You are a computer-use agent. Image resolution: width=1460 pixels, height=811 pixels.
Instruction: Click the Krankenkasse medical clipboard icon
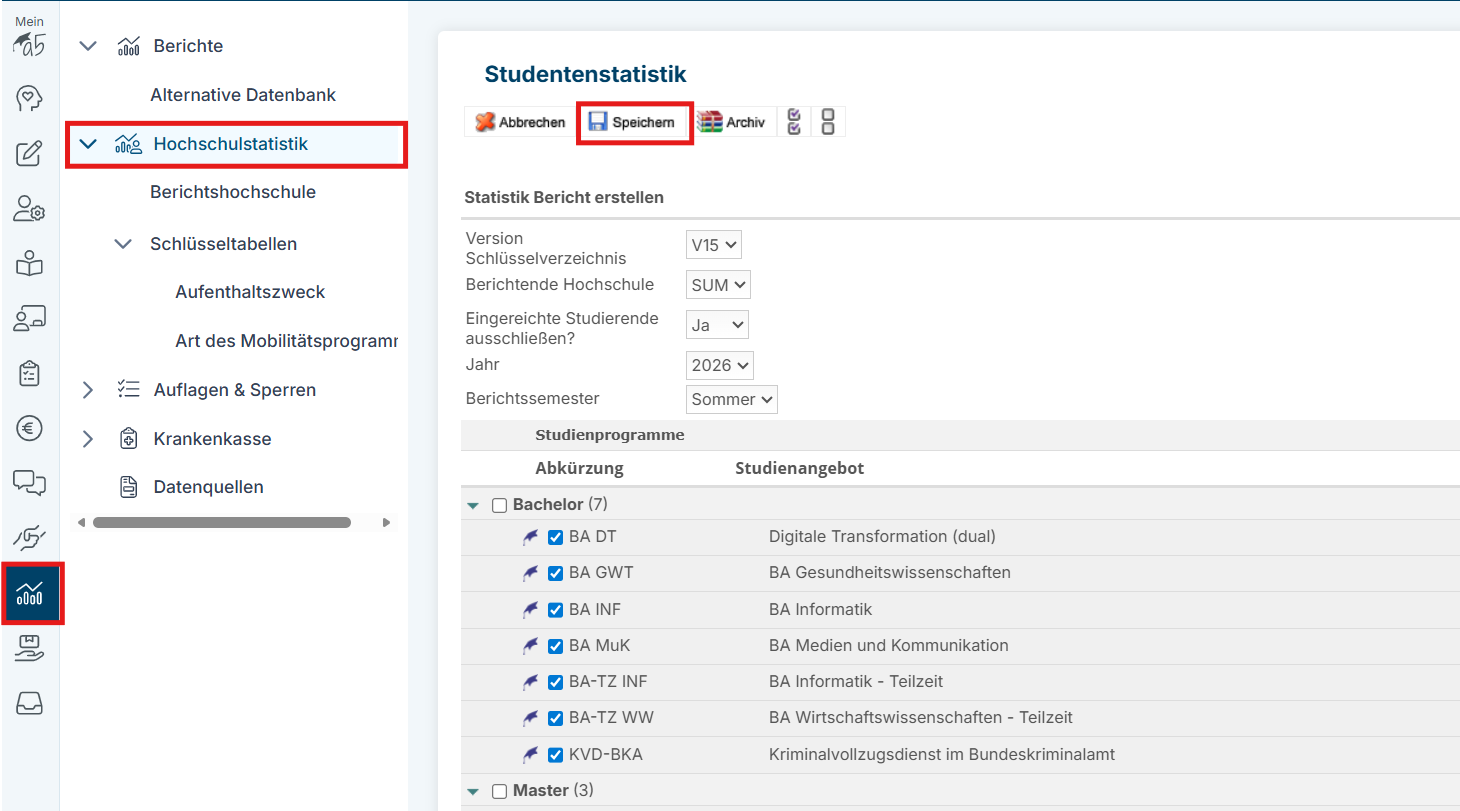point(128,439)
